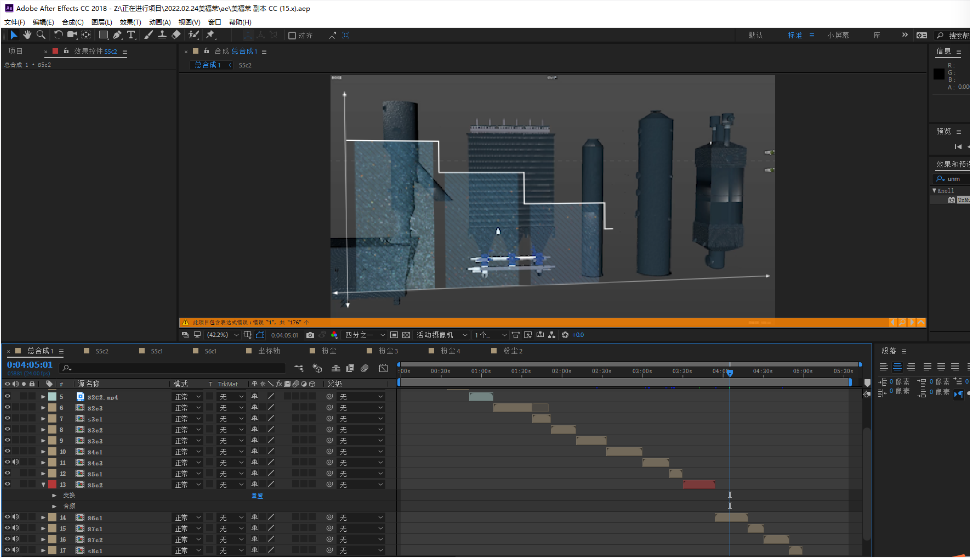This screenshot has width=970, height=558.
Task: Select the Rectangle shape tool
Action: click(x=103, y=35)
